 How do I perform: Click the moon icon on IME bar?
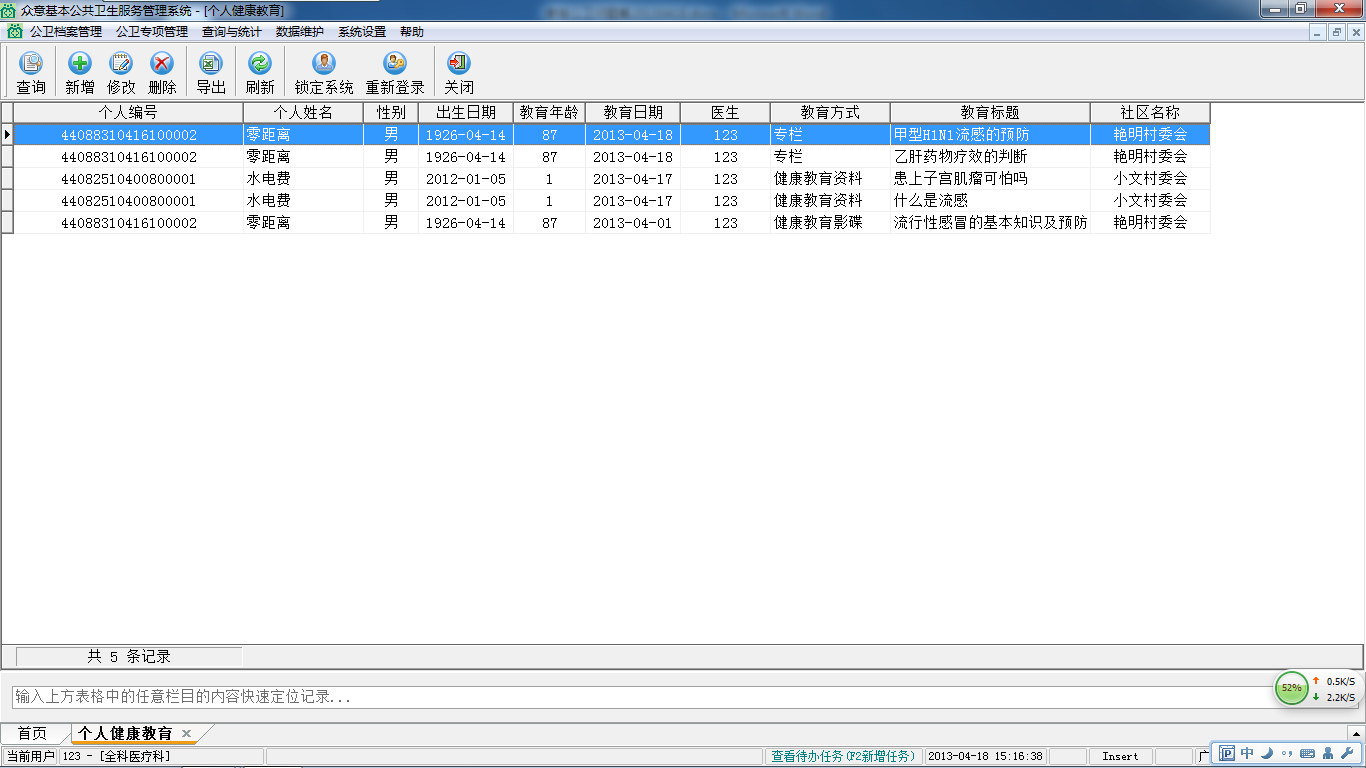(x=1267, y=754)
